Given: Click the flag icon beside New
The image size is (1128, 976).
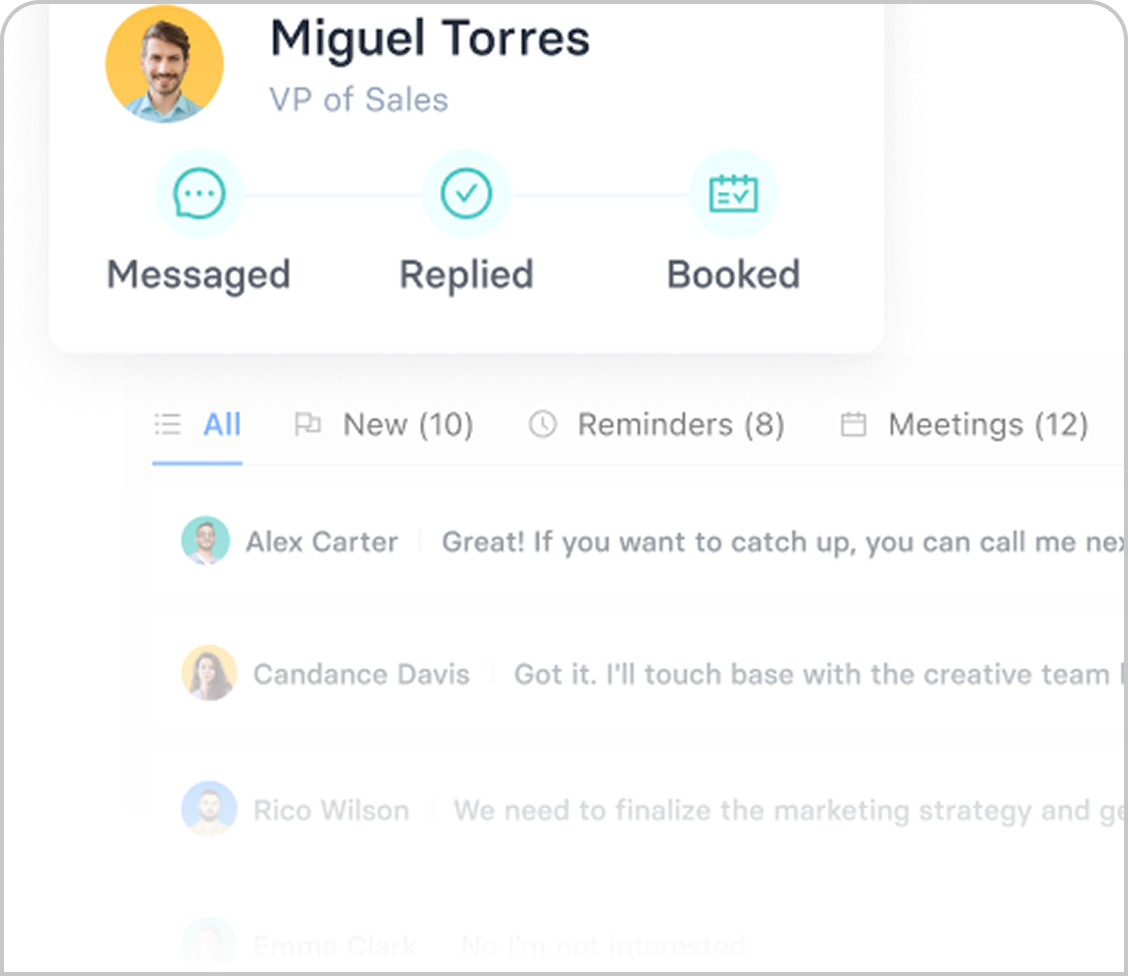Looking at the screenshot, I should pyautogui.click(x=307, y=425).
